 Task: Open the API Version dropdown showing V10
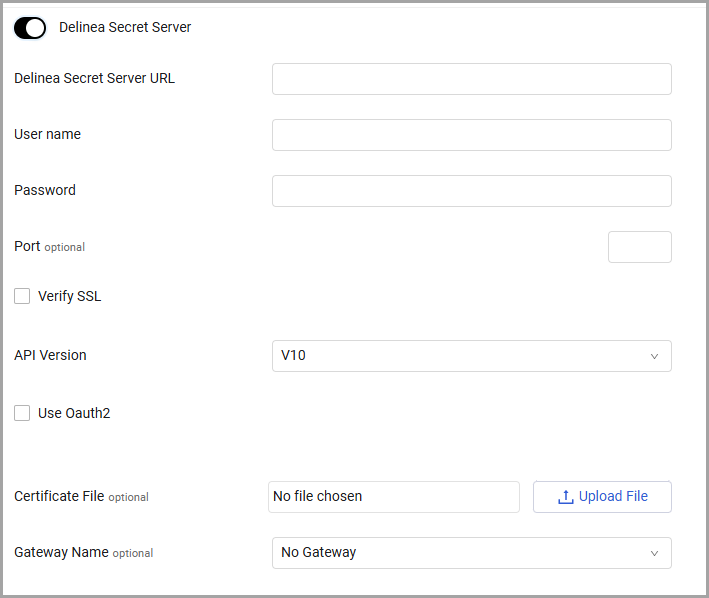[x=472, y=356]
